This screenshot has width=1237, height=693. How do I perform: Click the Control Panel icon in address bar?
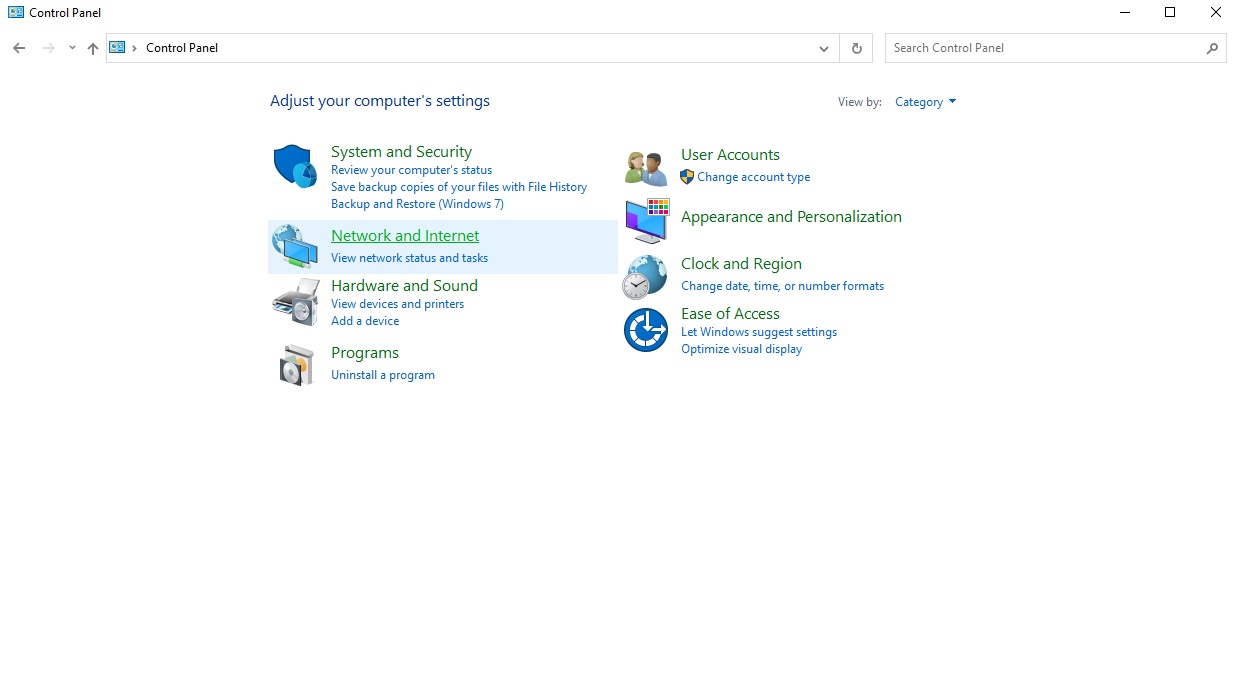click(117, 47)
